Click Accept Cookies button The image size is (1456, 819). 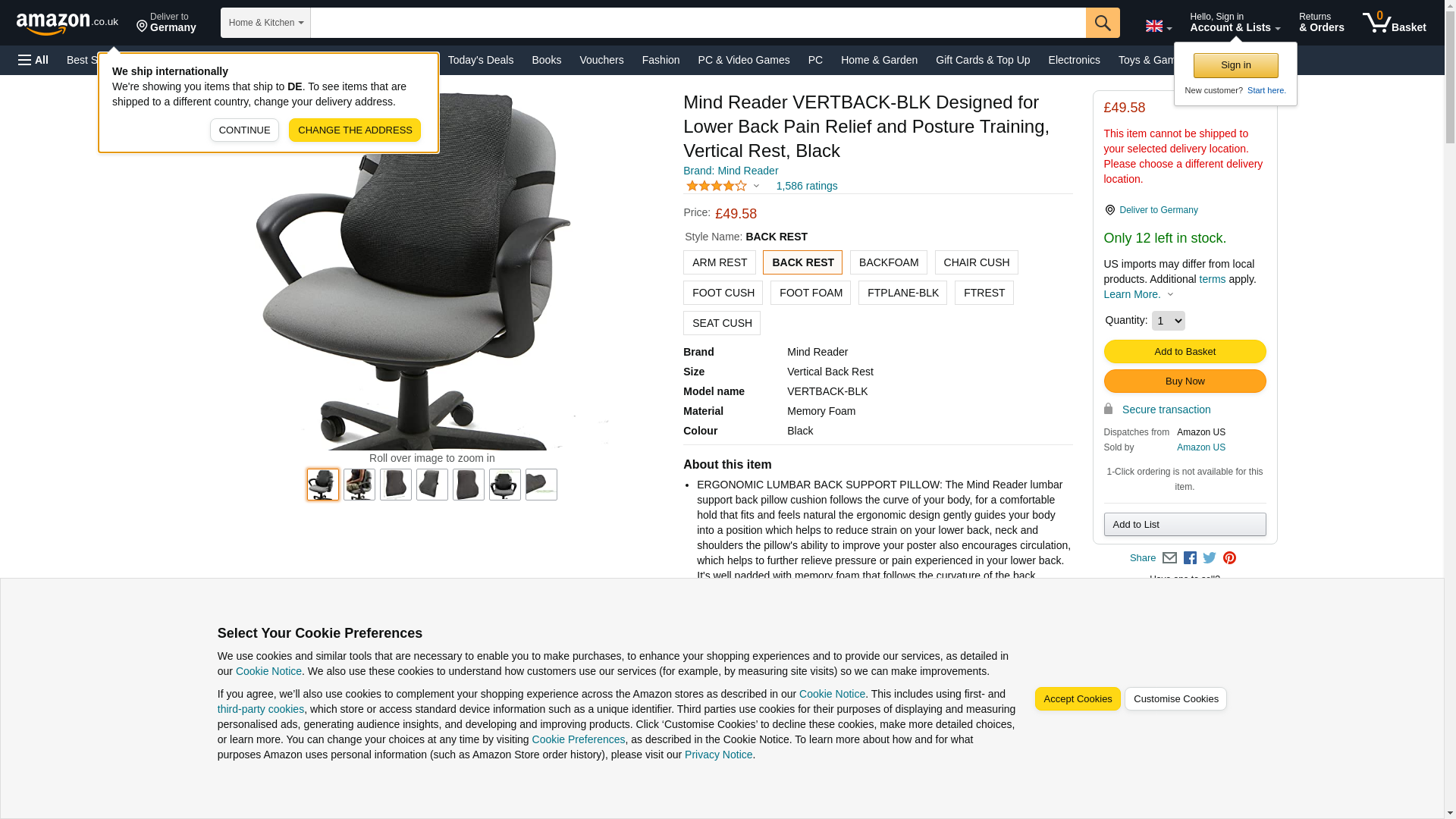(x=1077, y=699)
